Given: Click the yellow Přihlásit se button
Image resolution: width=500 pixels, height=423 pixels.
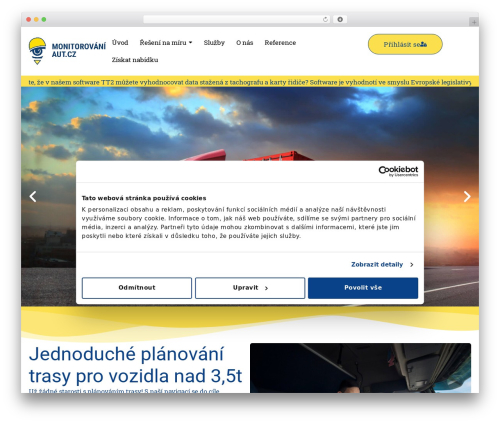Looking at the screenshot, I should [x=405, y=44].
